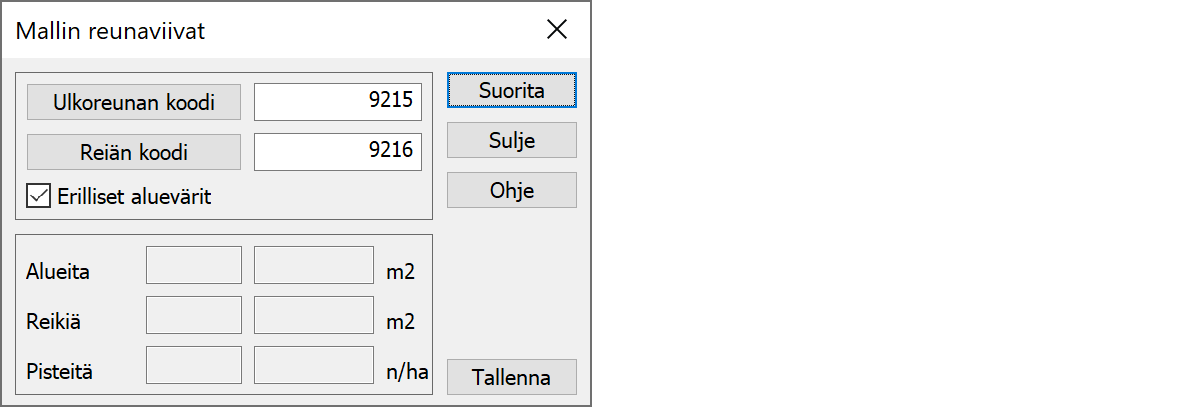Click the Tallenna button
1200x407 pixels.
coord(511,377)
